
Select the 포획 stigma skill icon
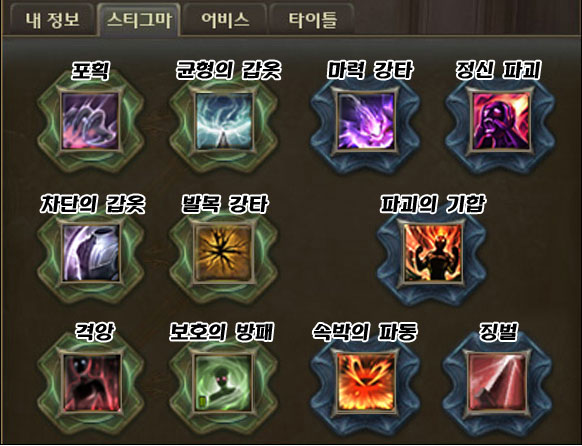[x=90, y=121]
